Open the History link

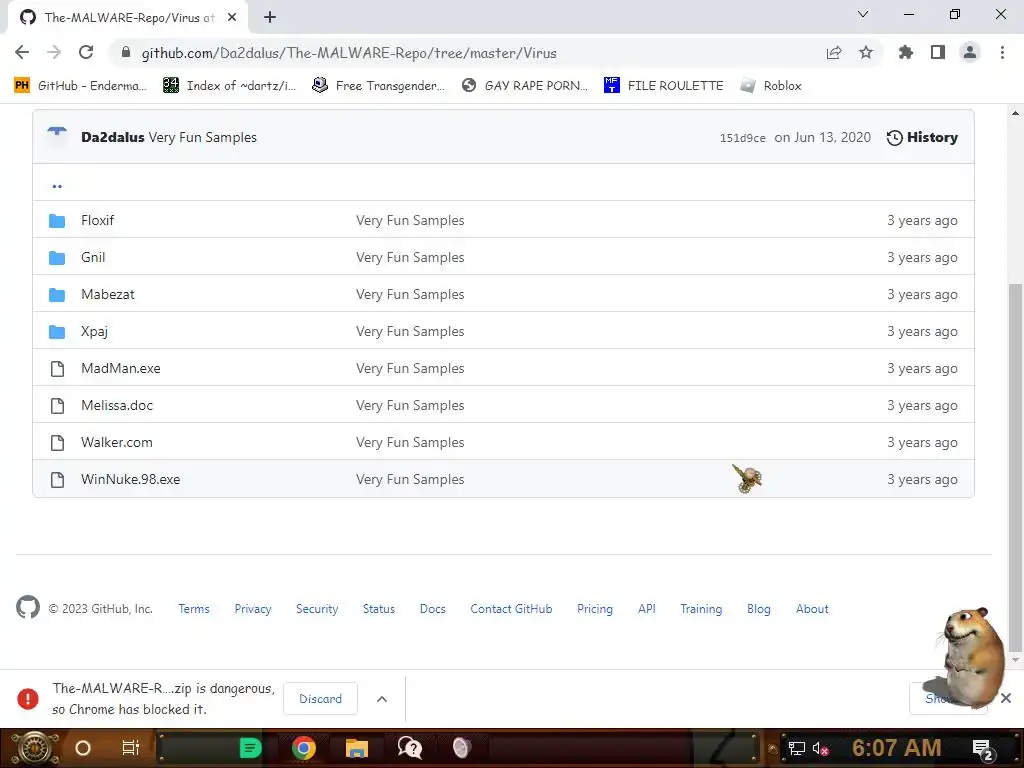pyautogui.click(x=922, y=137)
